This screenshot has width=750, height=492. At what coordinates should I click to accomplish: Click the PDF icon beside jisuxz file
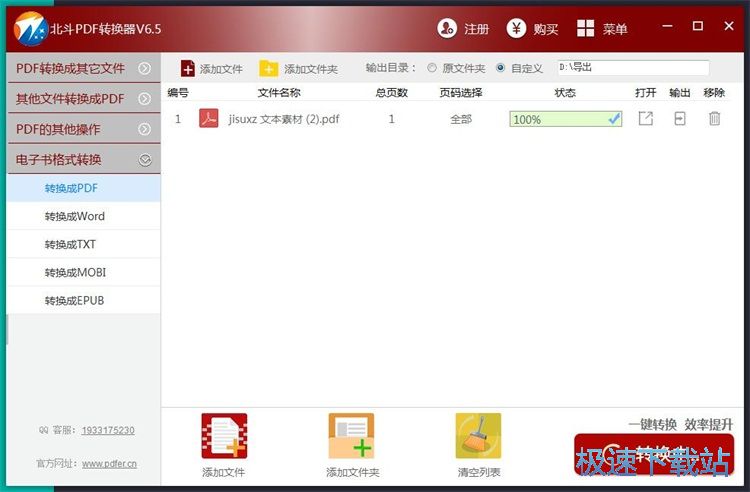click(x=209, y=118)
